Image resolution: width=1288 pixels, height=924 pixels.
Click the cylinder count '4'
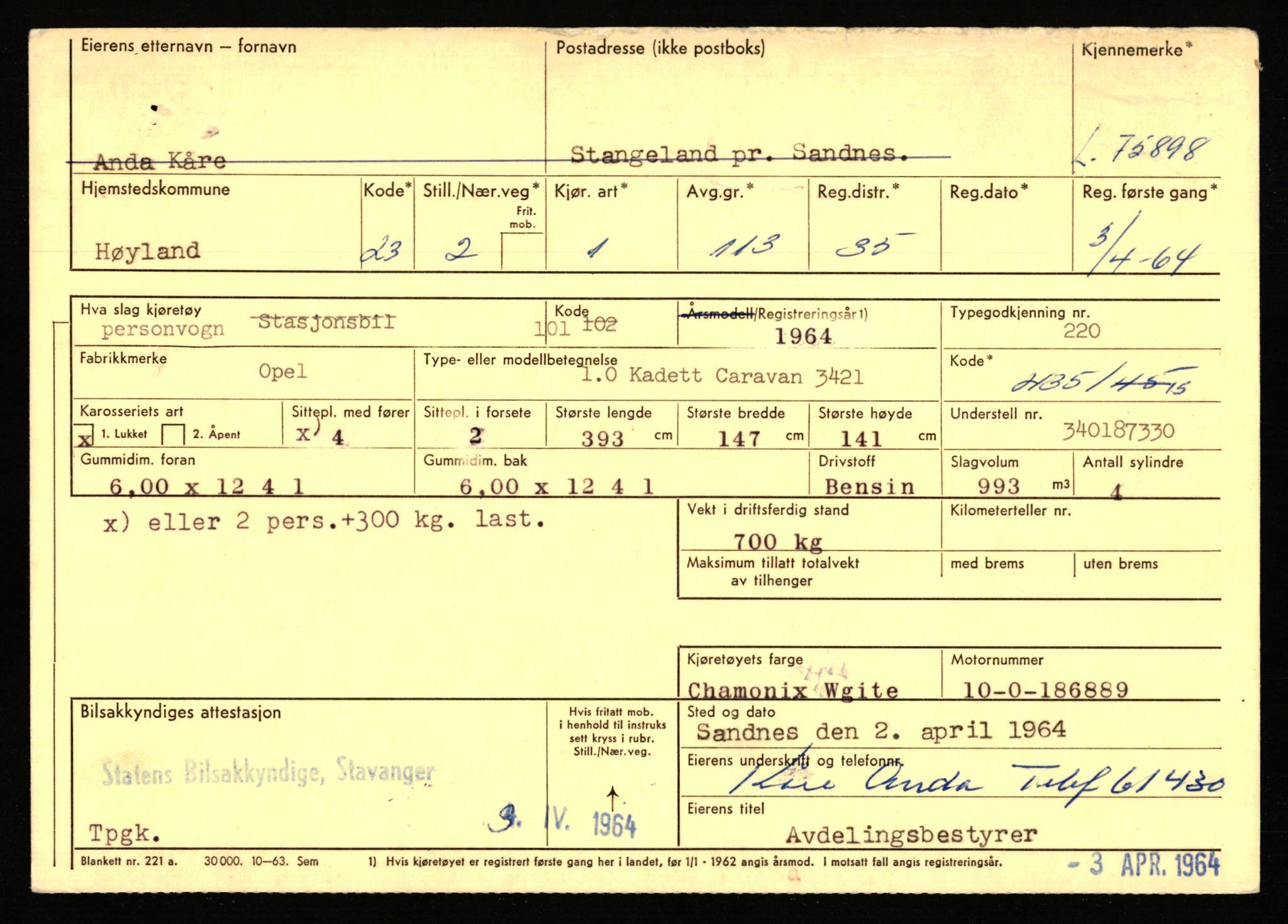click(1116, 492)
